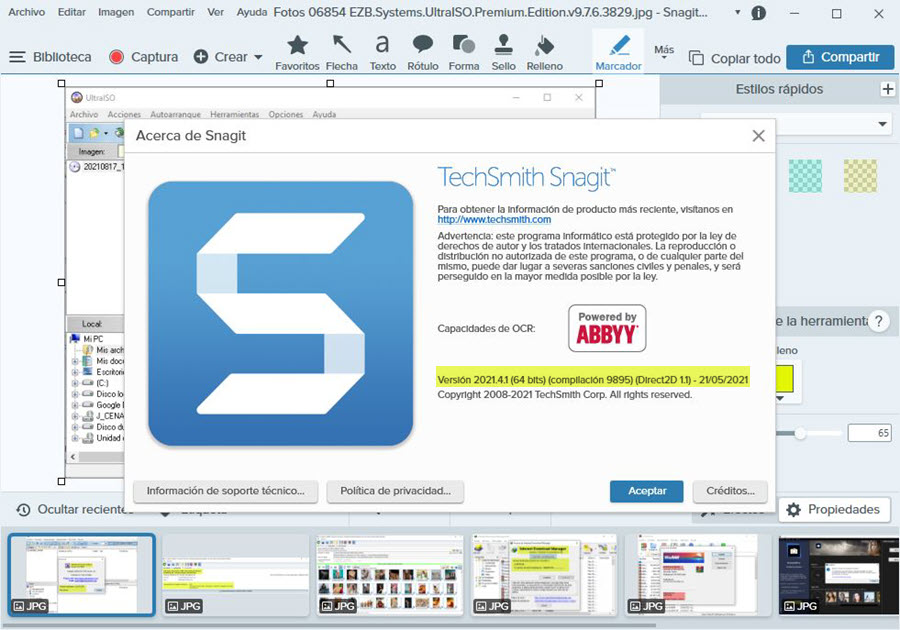
Task: Choose the teal checkered quick style
Action: tap(805, 176)
